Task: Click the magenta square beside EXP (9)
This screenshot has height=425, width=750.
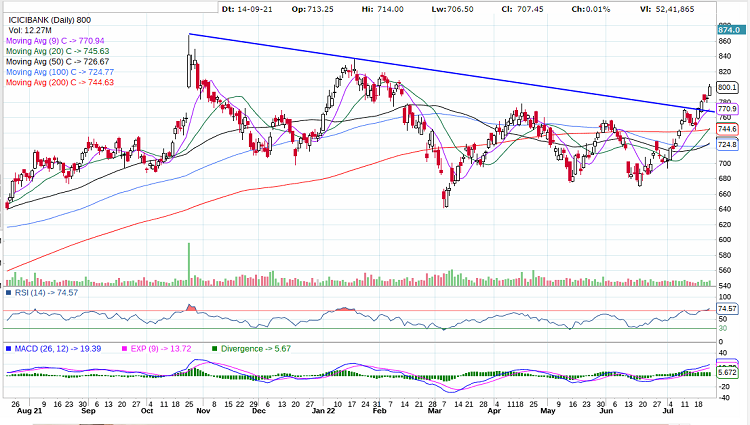Action: click(125, 349)
